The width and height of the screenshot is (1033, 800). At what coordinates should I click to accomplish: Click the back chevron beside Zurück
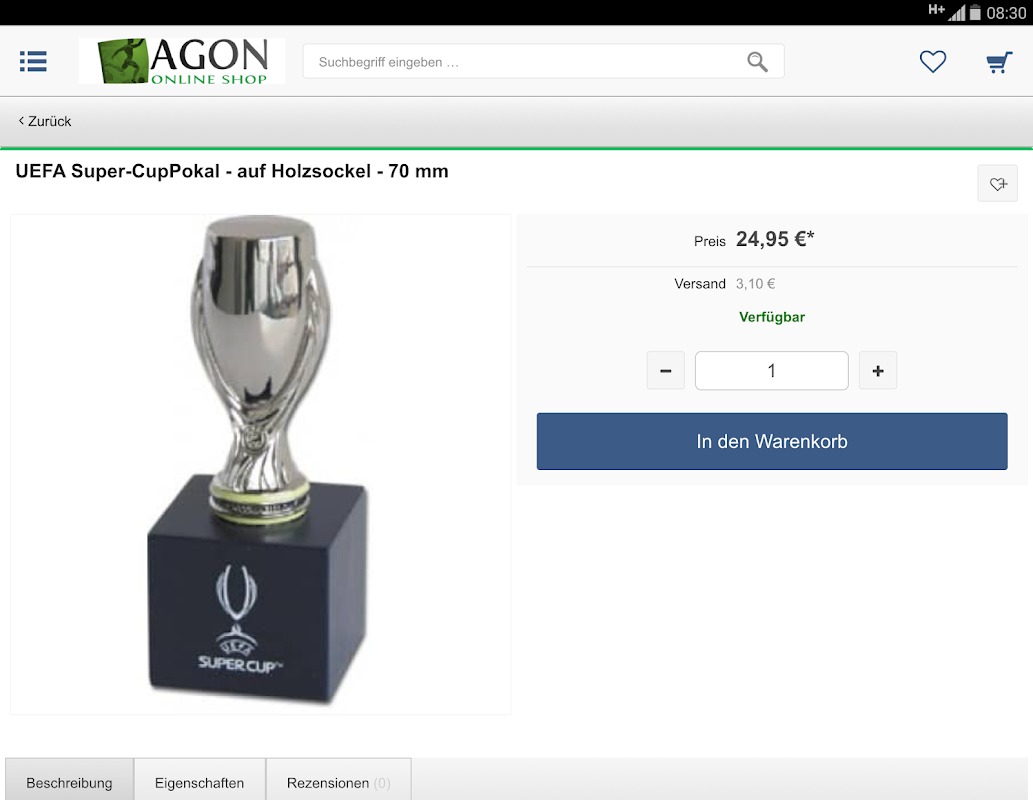click(x=21, y=121)
